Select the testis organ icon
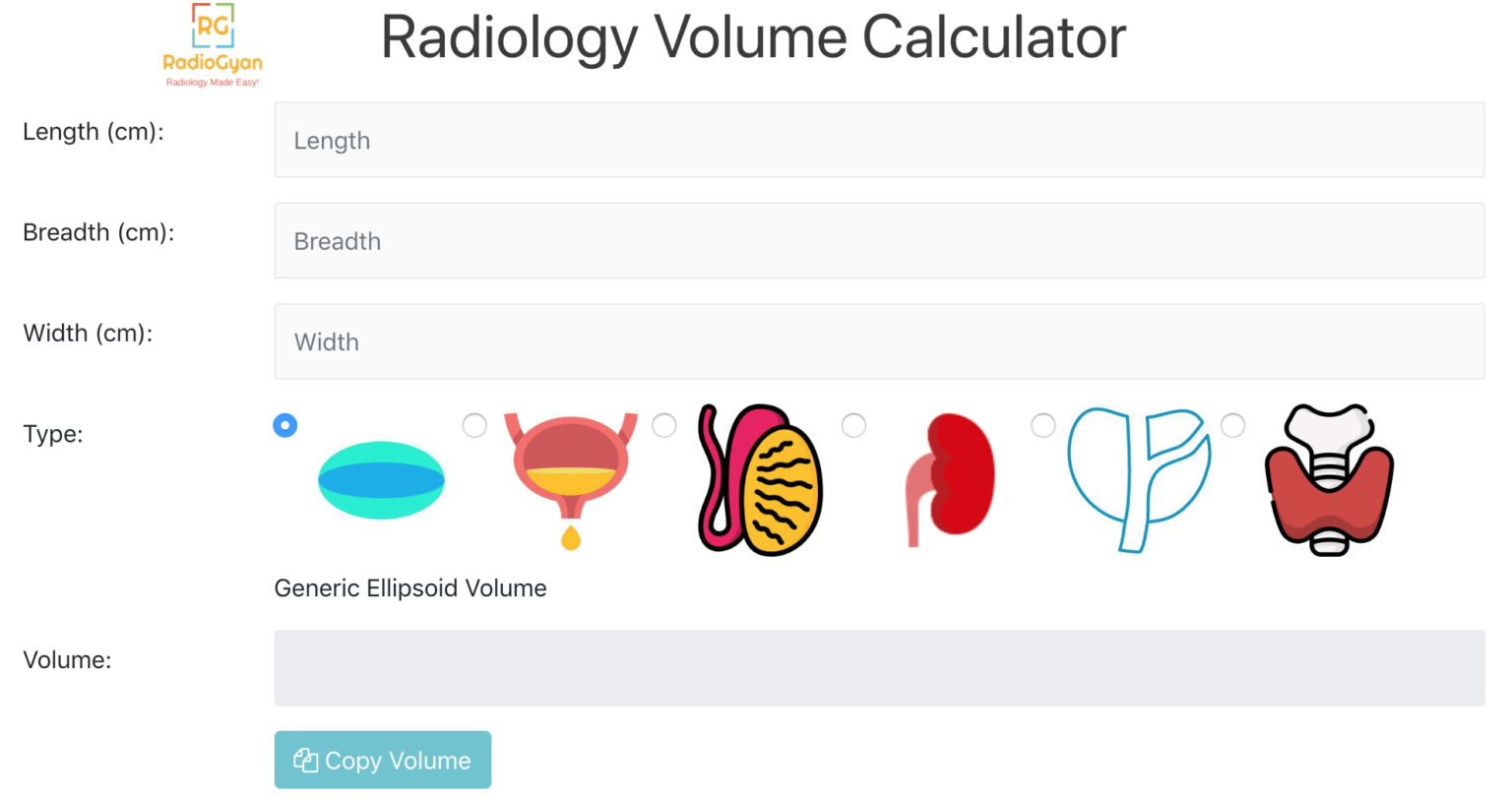Viewport: 1512px width, 798px height. [758, 479]
